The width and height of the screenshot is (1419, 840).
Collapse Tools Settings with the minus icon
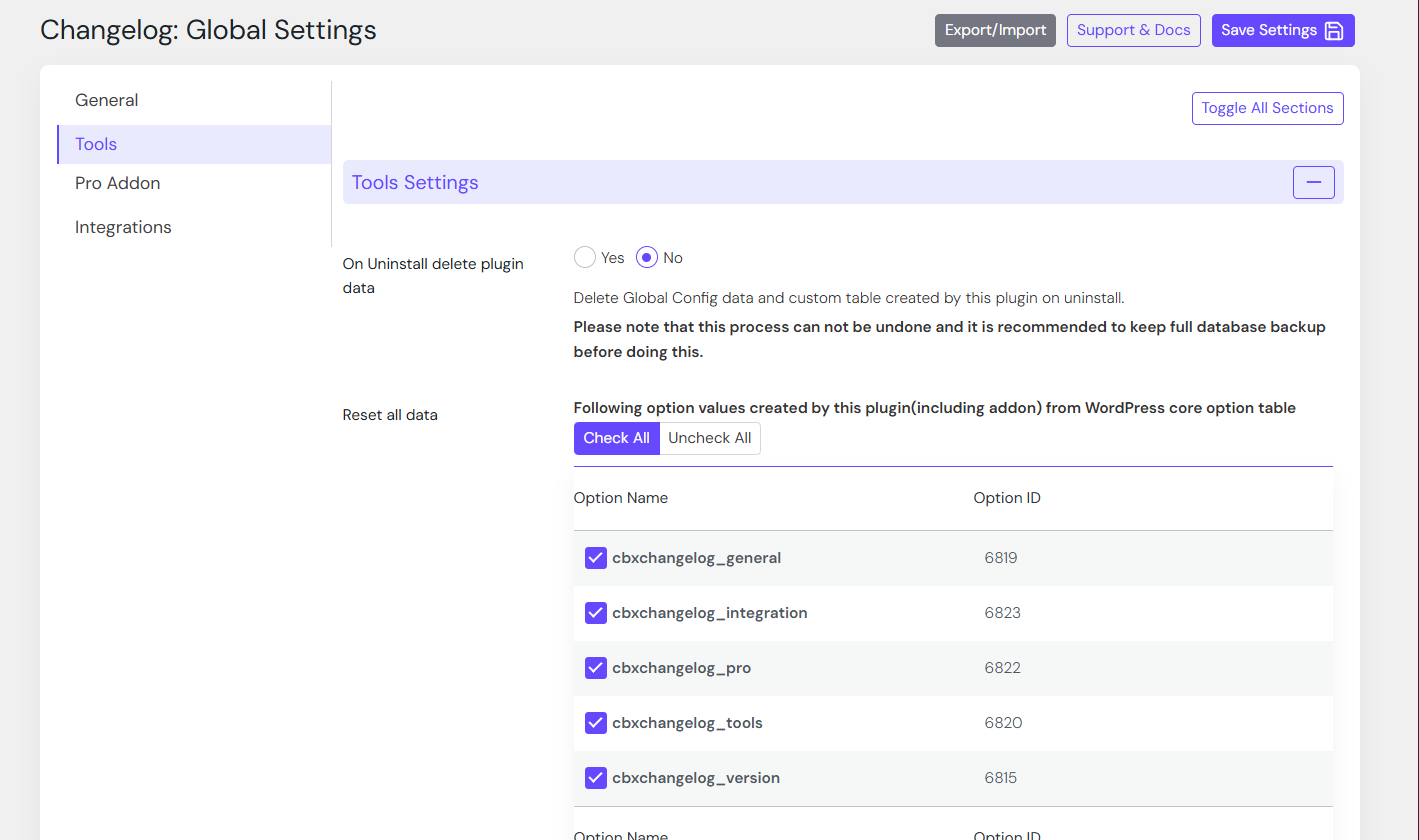1314,182
